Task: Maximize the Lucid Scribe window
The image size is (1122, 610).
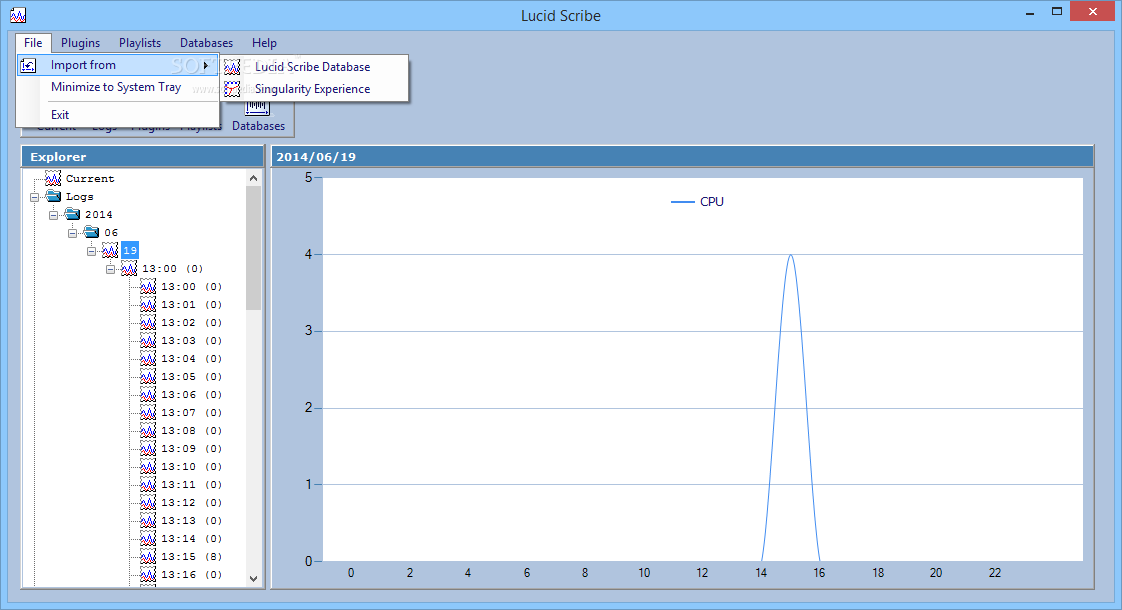Action: (x=1057, y=12)
